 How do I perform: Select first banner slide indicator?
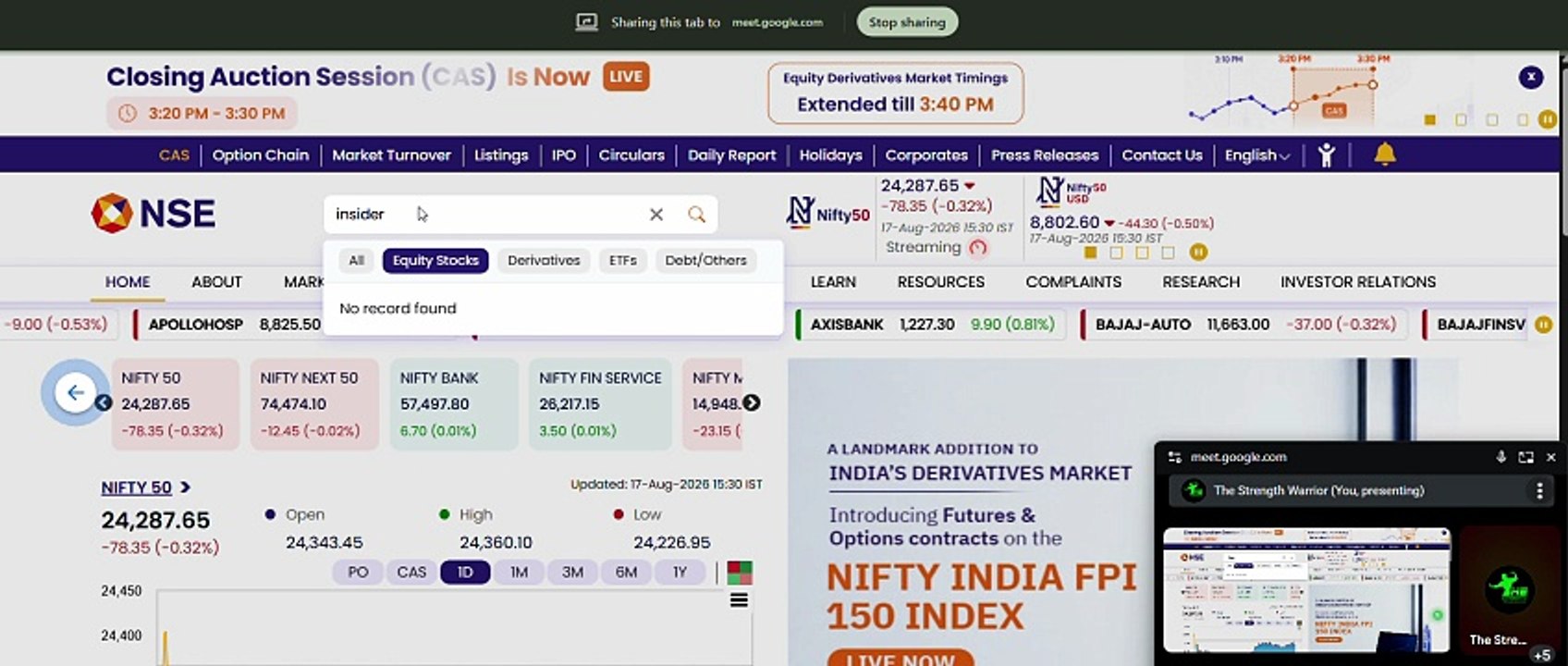(1430, 119)
